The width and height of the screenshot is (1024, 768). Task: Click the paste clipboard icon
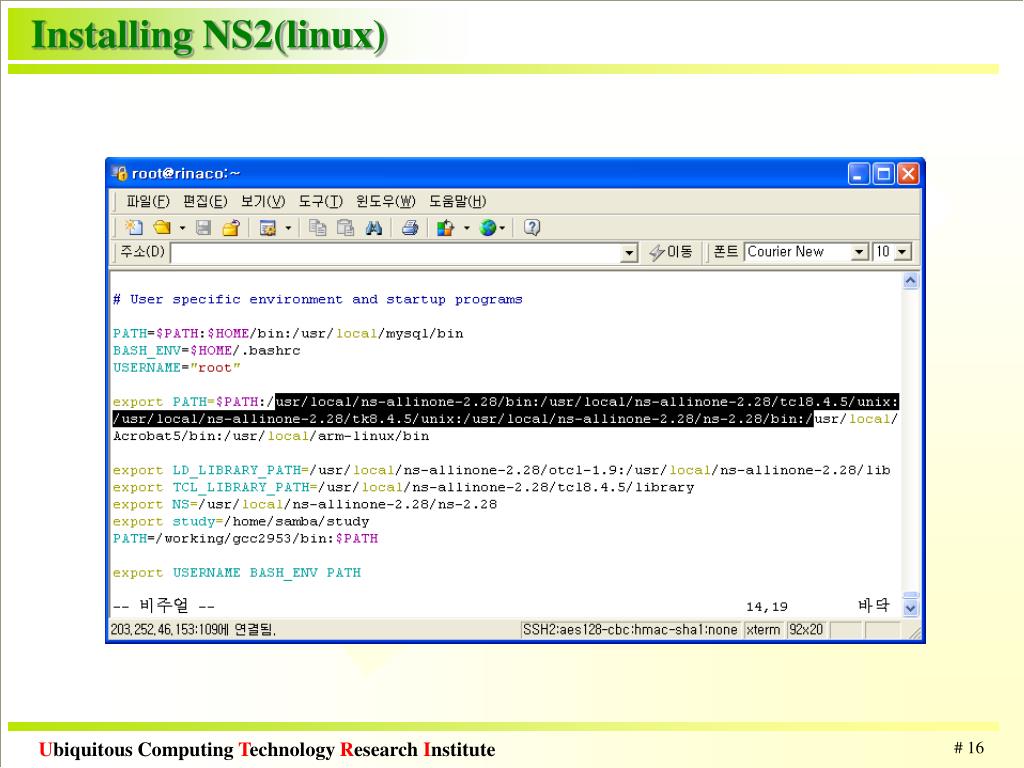345,228
